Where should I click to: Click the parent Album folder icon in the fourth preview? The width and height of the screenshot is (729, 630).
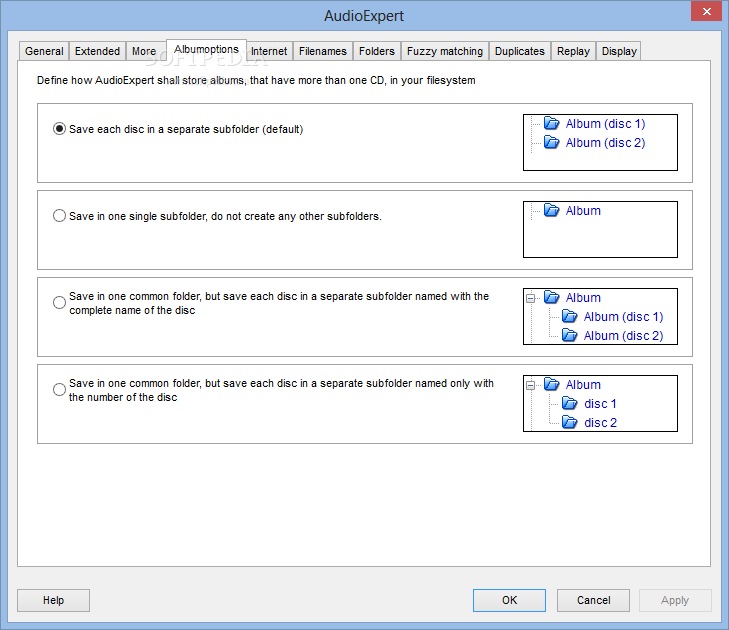(x=551, y=384)
